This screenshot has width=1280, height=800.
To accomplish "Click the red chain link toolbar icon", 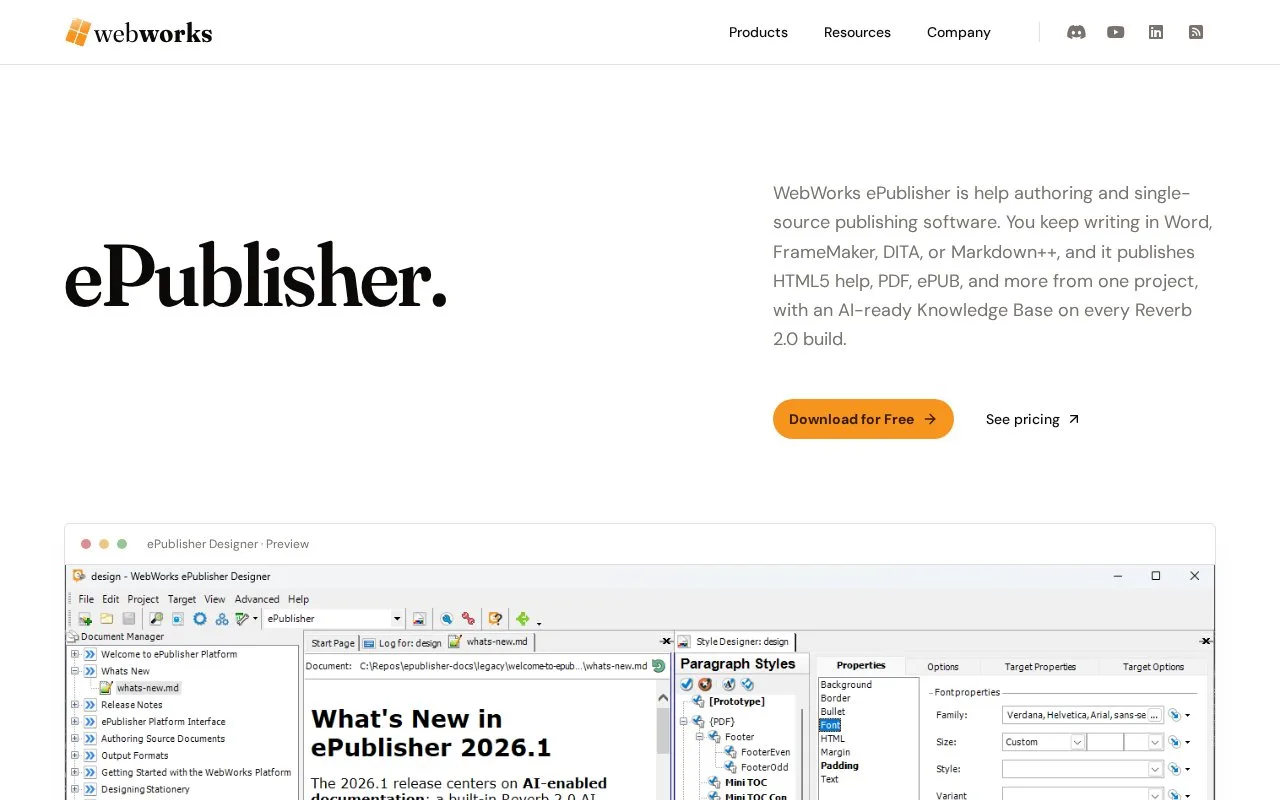I will pyautogui.click(x=468, y=619).
